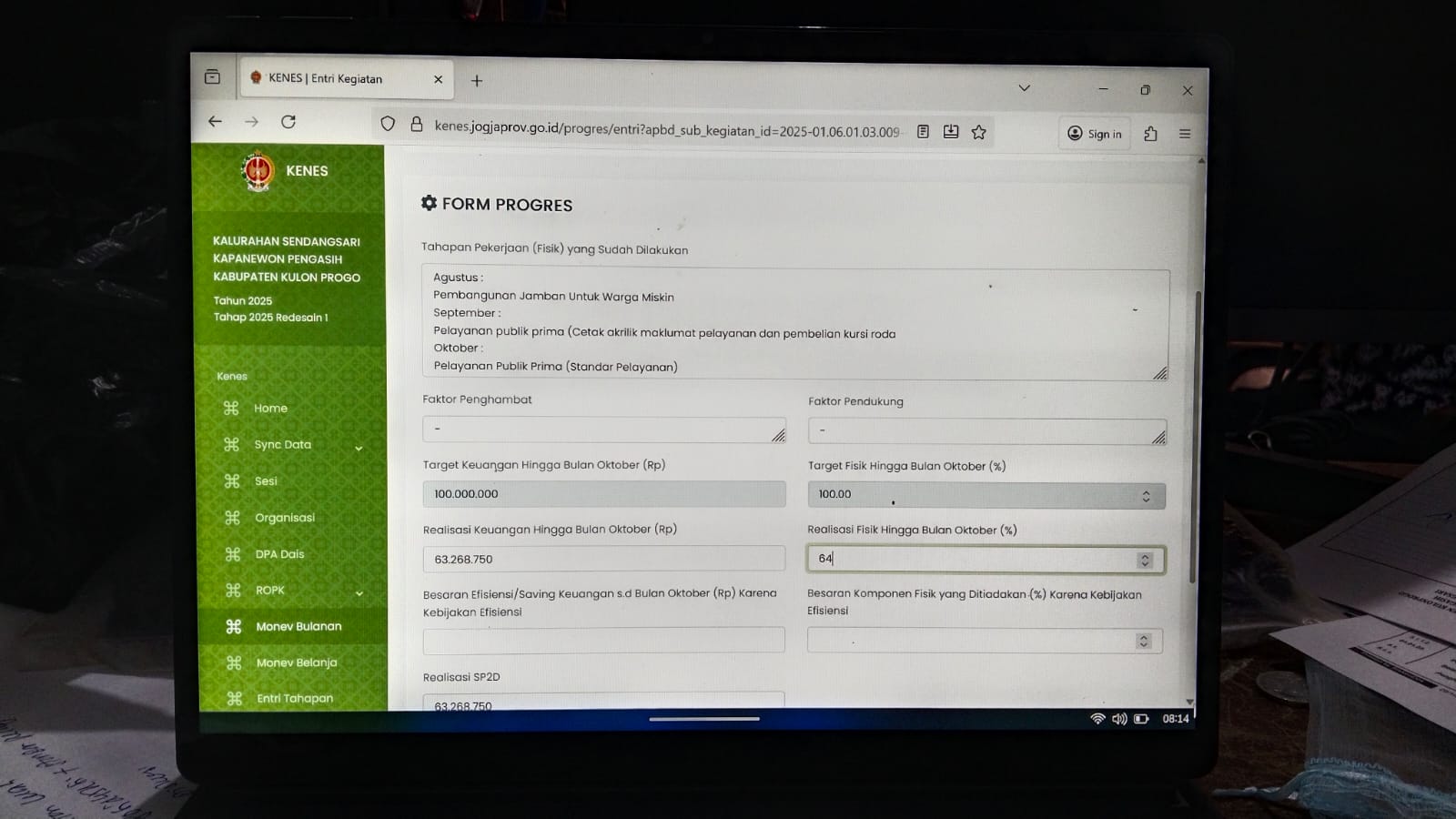This screenshot has height=819, width=1456.
Task: Open Monev Belanja in sidebar
Action: coord(297,662)
